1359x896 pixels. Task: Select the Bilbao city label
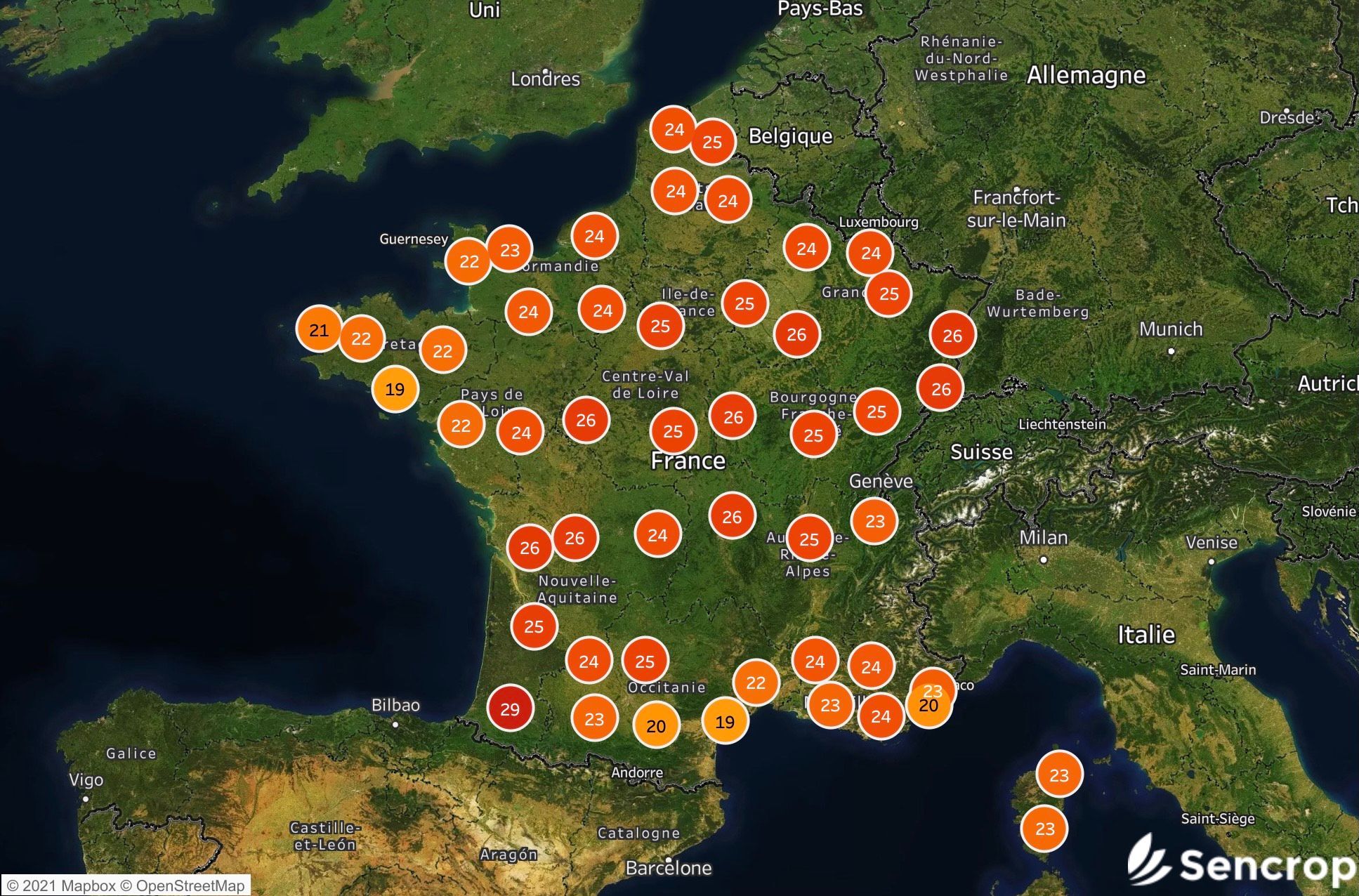coord(395,705)
